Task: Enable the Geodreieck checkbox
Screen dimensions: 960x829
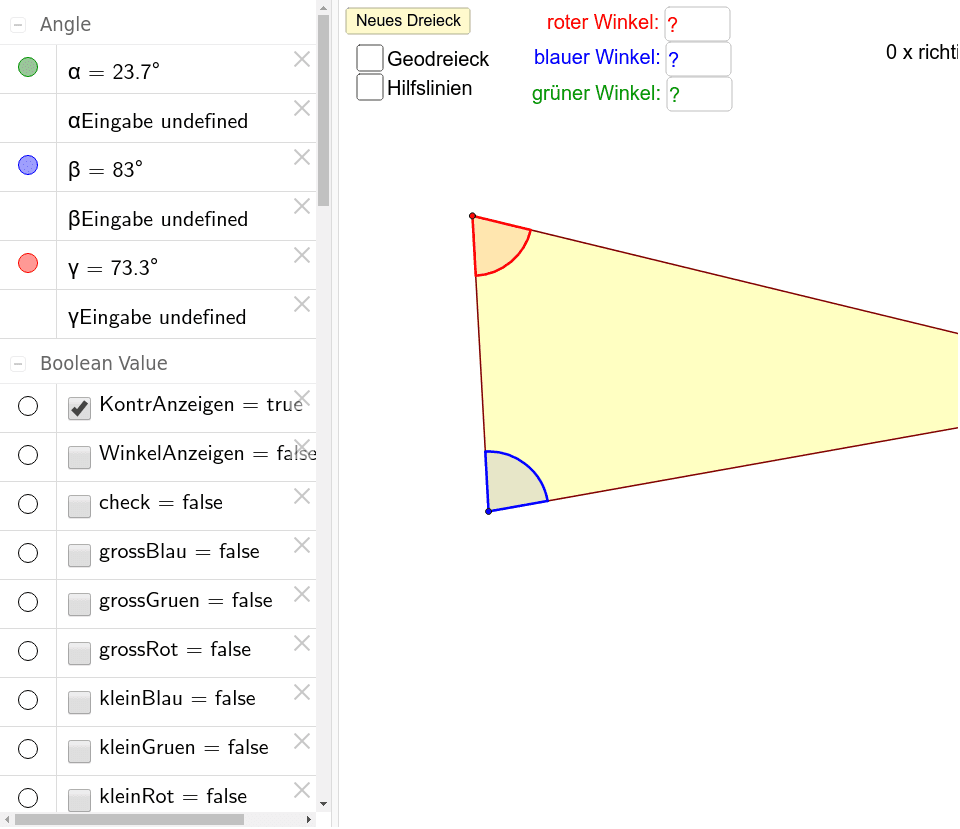Action: (x=370, y=58)
